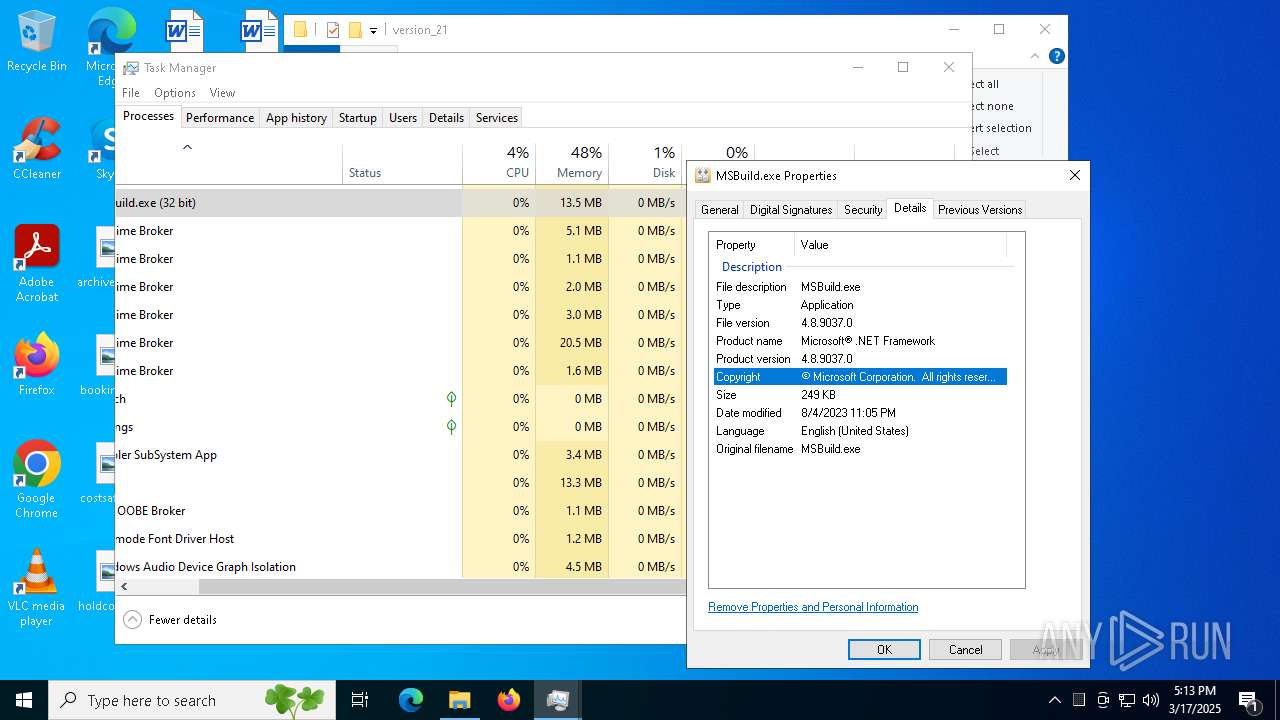1280x720 pixels.
Task: Select the Original filename property row
Action: point(860,449)
